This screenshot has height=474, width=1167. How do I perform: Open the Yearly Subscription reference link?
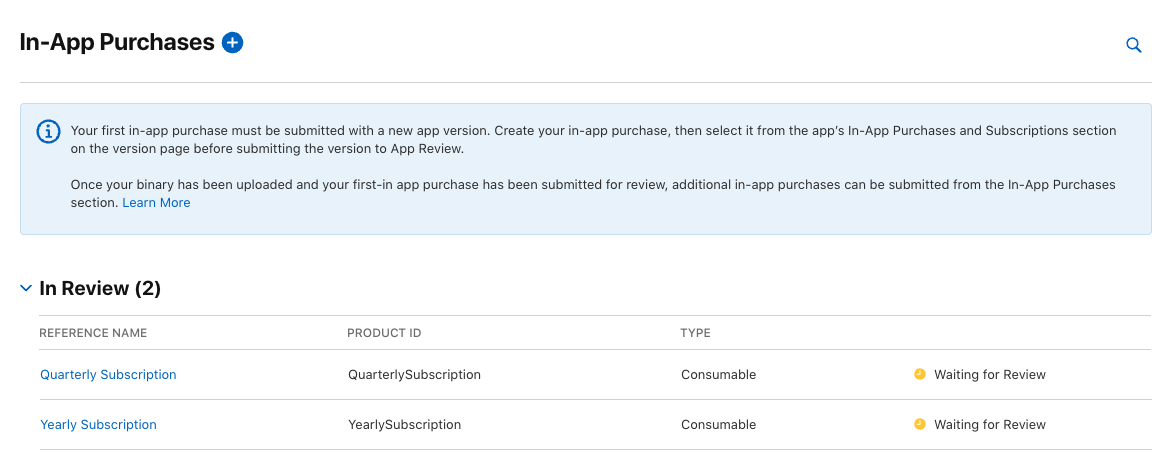click(98, 424)
